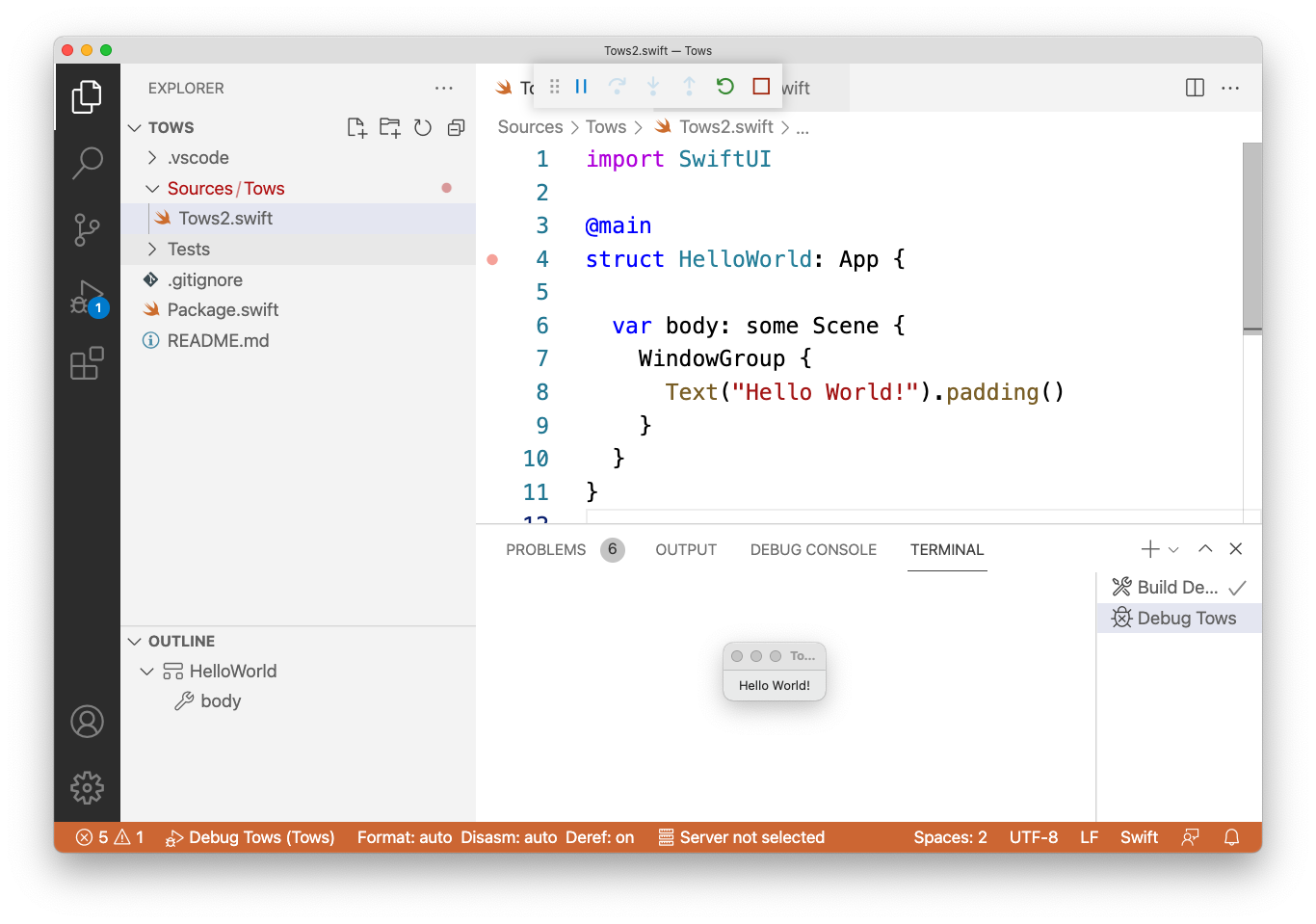Viewport: 1316px width, 924px height.
Task: Open errors and warnings count in status bar
Action: point(110,837)
